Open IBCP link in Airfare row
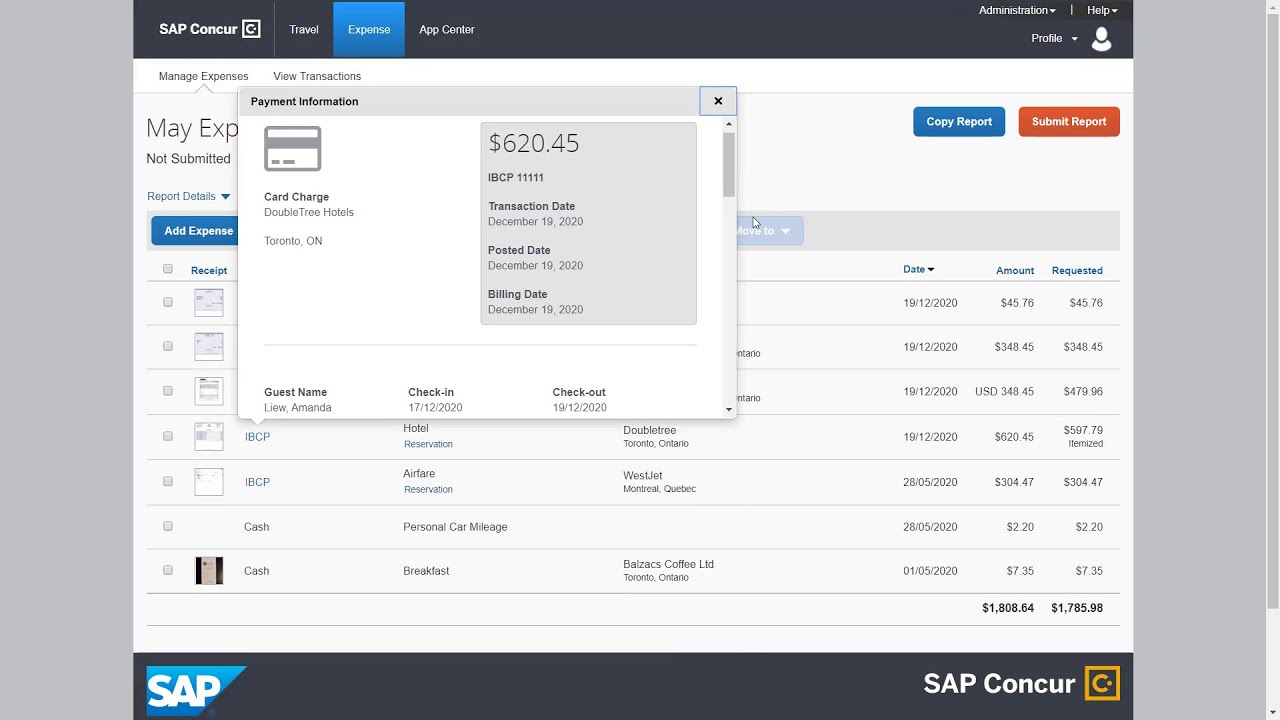This screenshot has width=1280, height=720. [x=257, y=482]
